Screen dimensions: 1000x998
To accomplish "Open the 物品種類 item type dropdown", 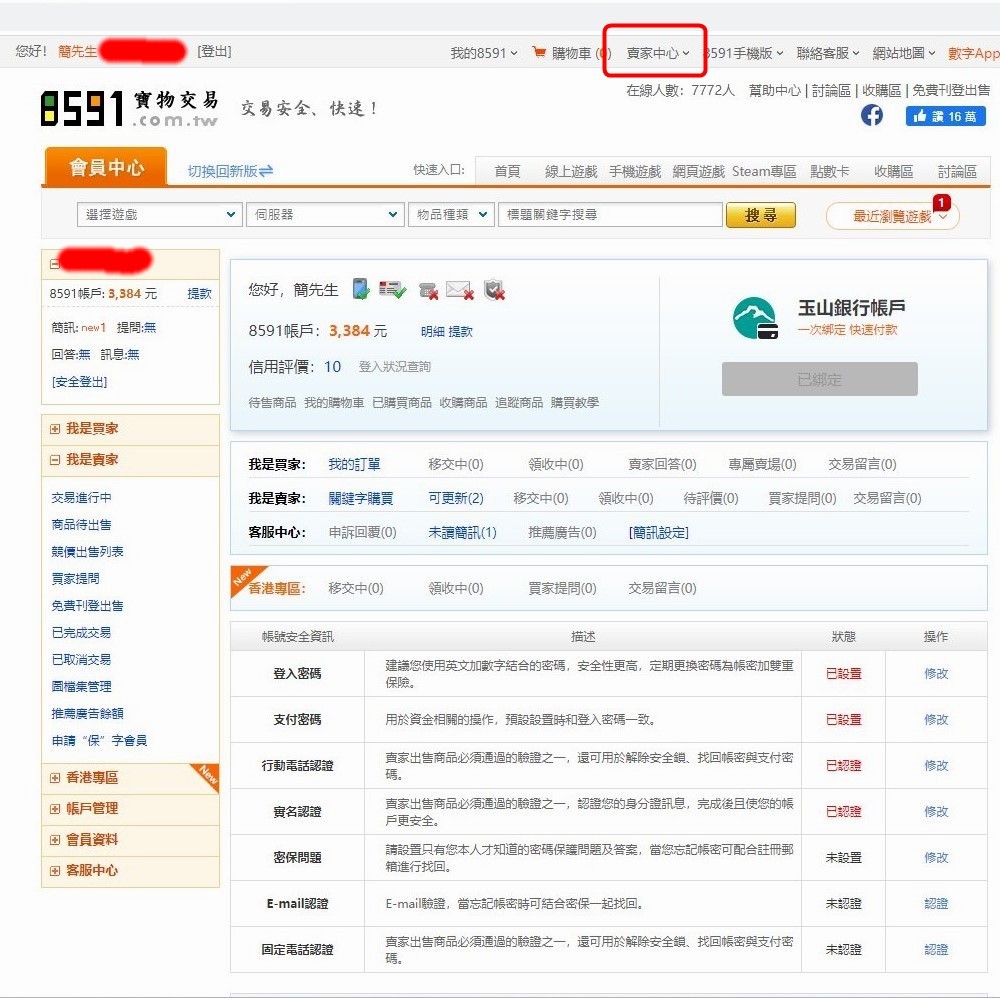I will [x=451, y=215].
